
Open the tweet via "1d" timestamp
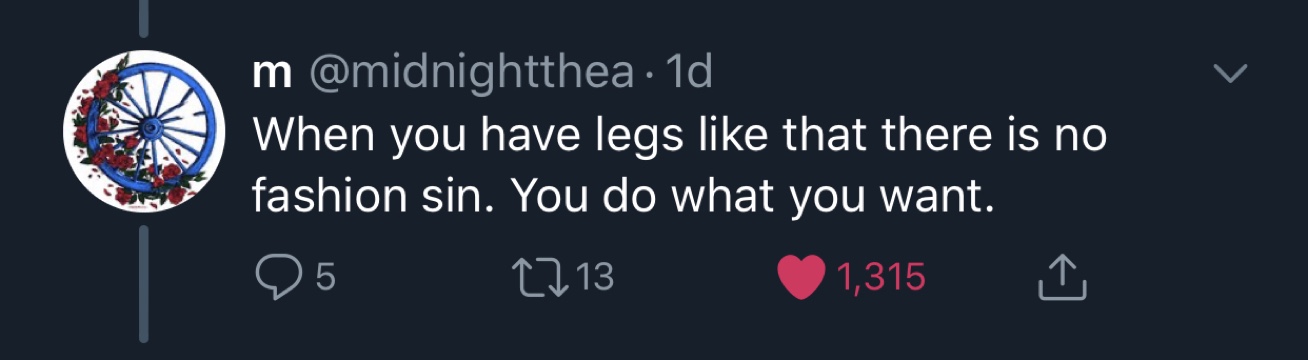[688, 71]
